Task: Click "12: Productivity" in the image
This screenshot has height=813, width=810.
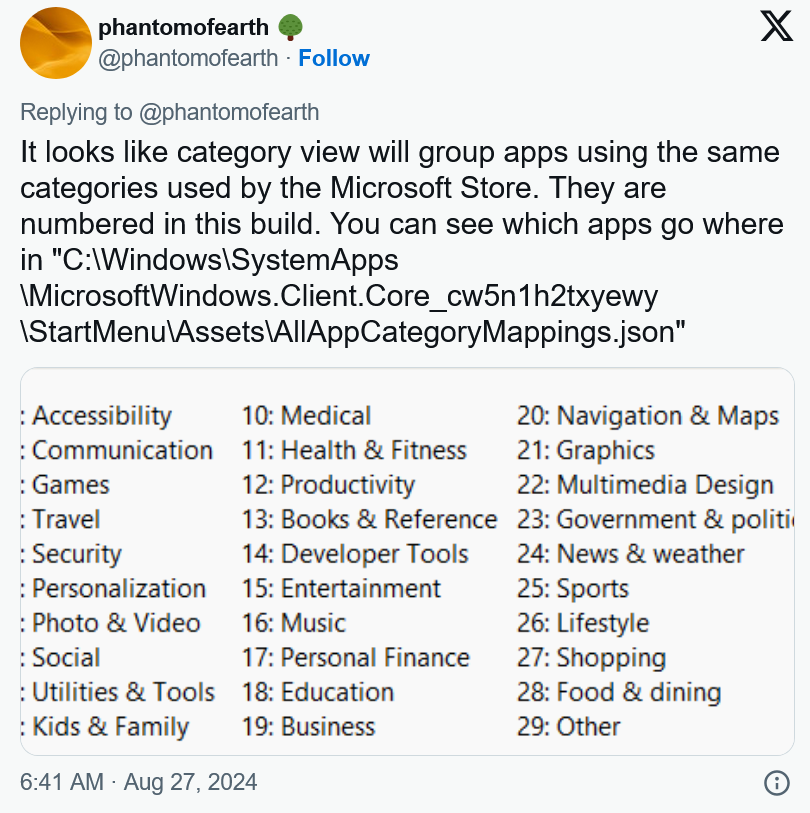Action: click(x=328, y=485)
